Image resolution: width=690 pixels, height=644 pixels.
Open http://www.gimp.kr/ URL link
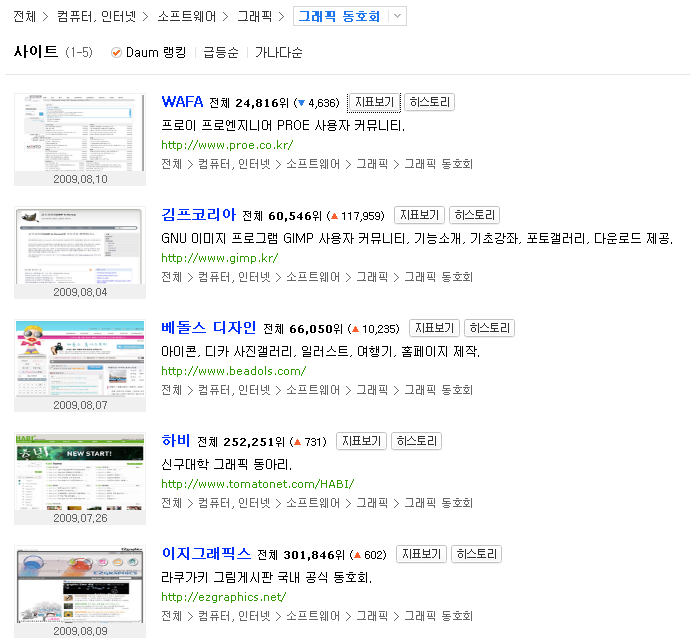tap(220, 258)
